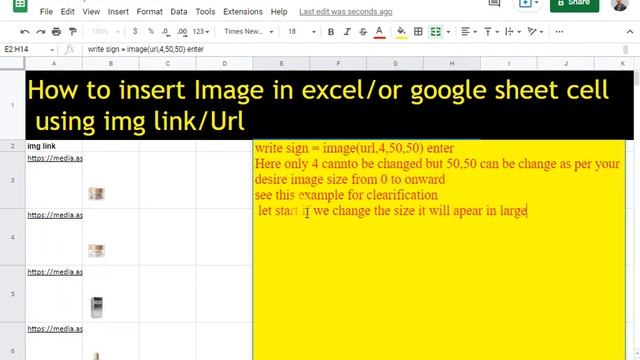Increase decimal places icon
The image size is (640, 360).
(182, 31)
